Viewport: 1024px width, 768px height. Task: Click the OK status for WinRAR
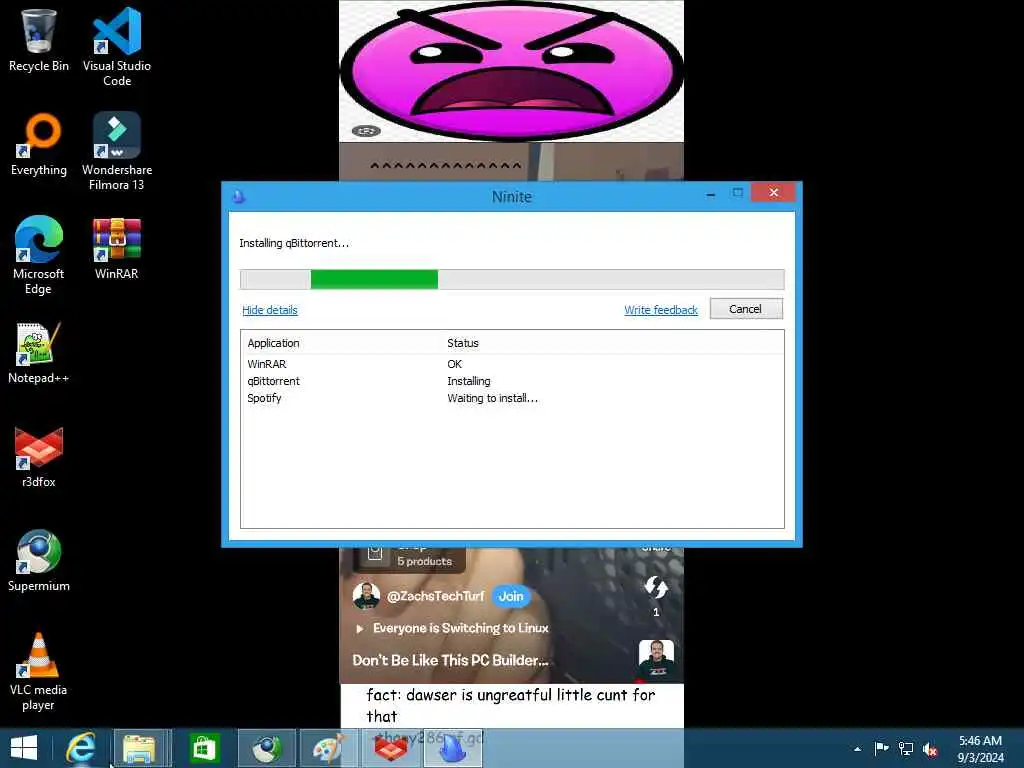click(455, 364)
